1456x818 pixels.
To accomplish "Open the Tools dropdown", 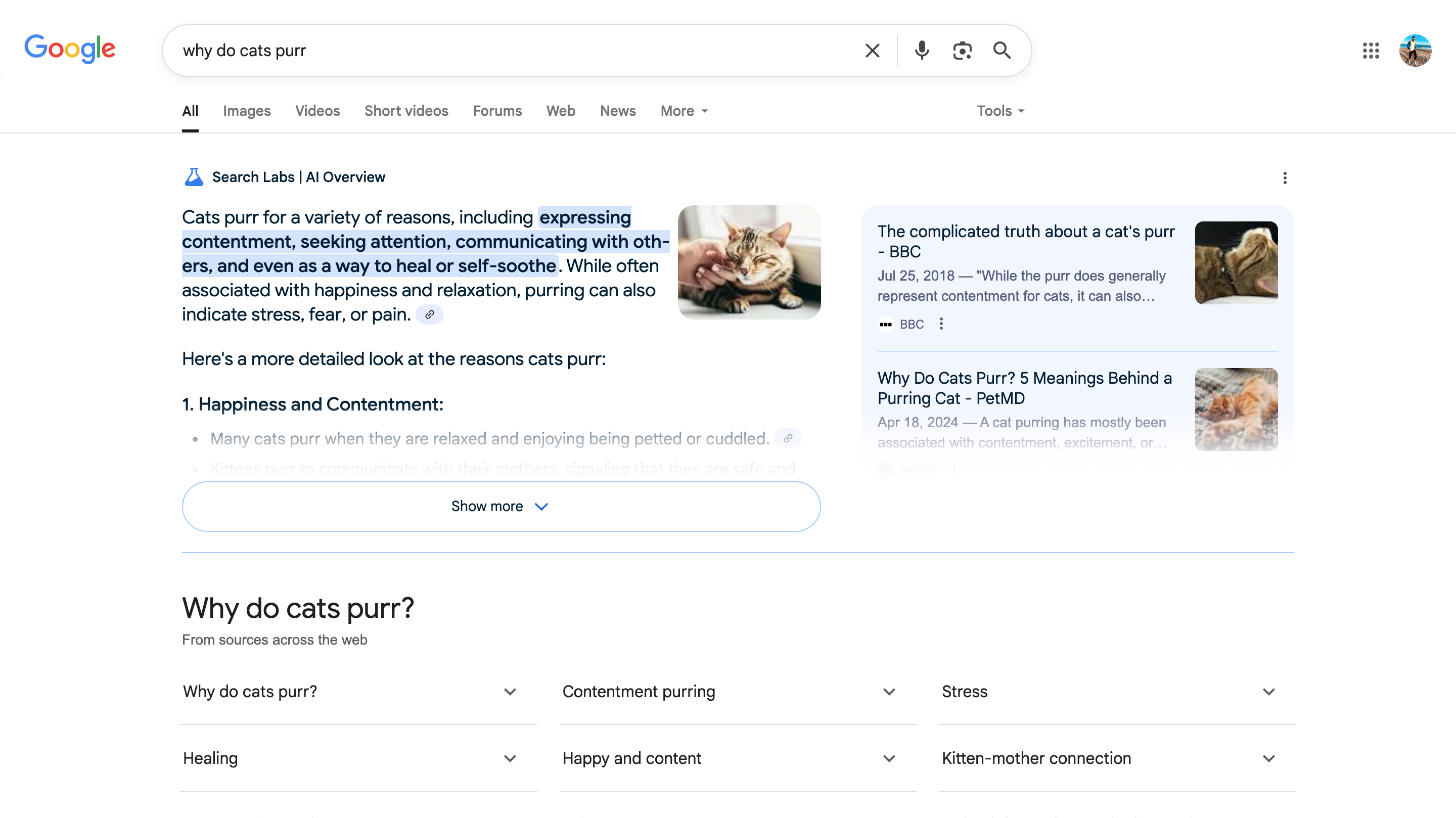I will click(x=1000, y=111).
